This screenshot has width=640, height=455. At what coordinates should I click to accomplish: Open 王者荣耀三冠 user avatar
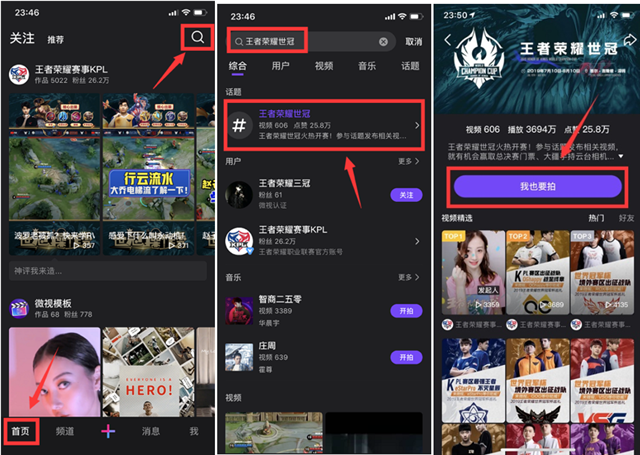(x=239, y=195)
